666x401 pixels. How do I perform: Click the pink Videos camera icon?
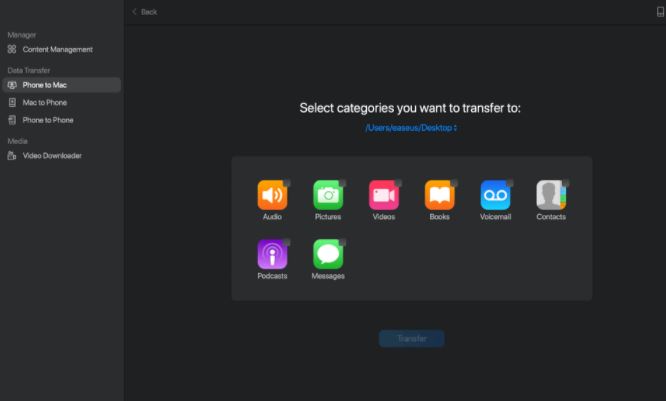(x=383, y=195)
